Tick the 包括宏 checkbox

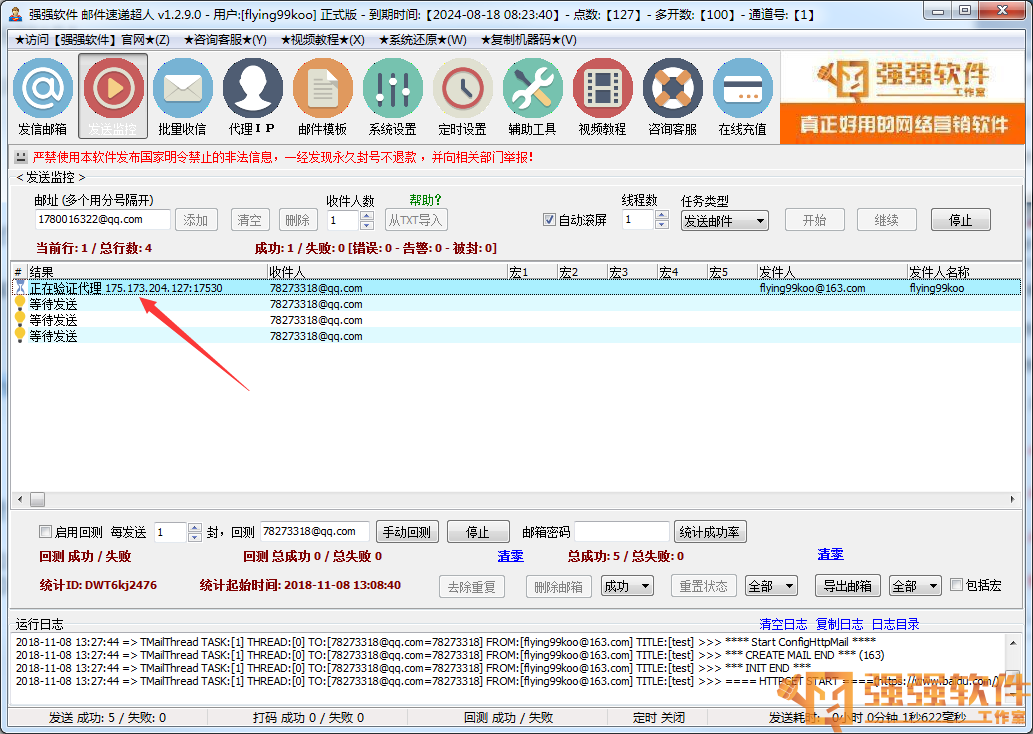tap(957, 584)
